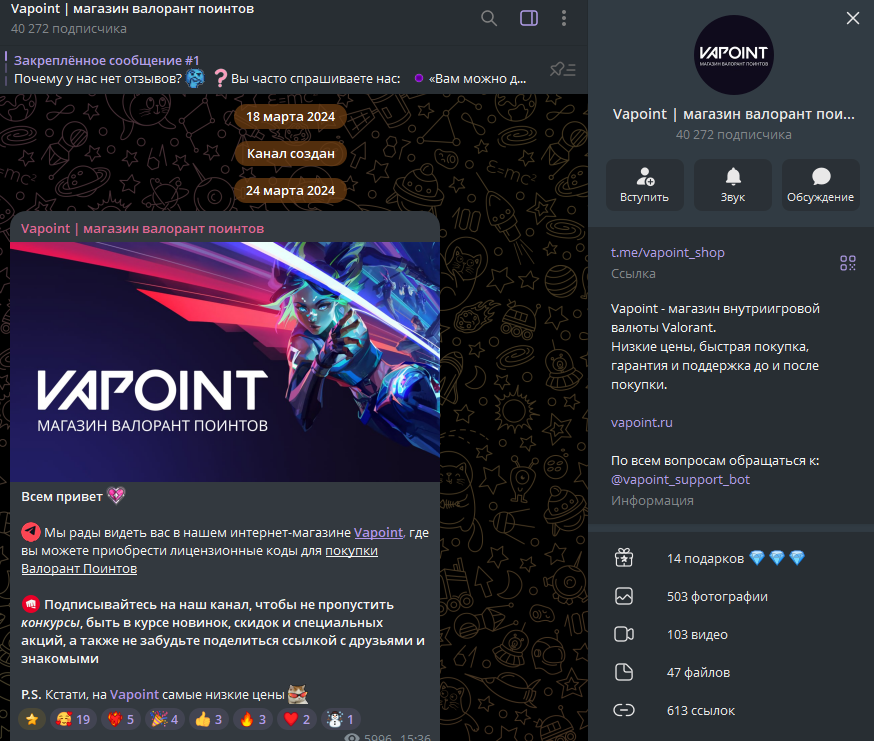Open vapoint.ru website link
Viewport: 874px width, 741px height.
pyautogui.click(x=642, y=423)
